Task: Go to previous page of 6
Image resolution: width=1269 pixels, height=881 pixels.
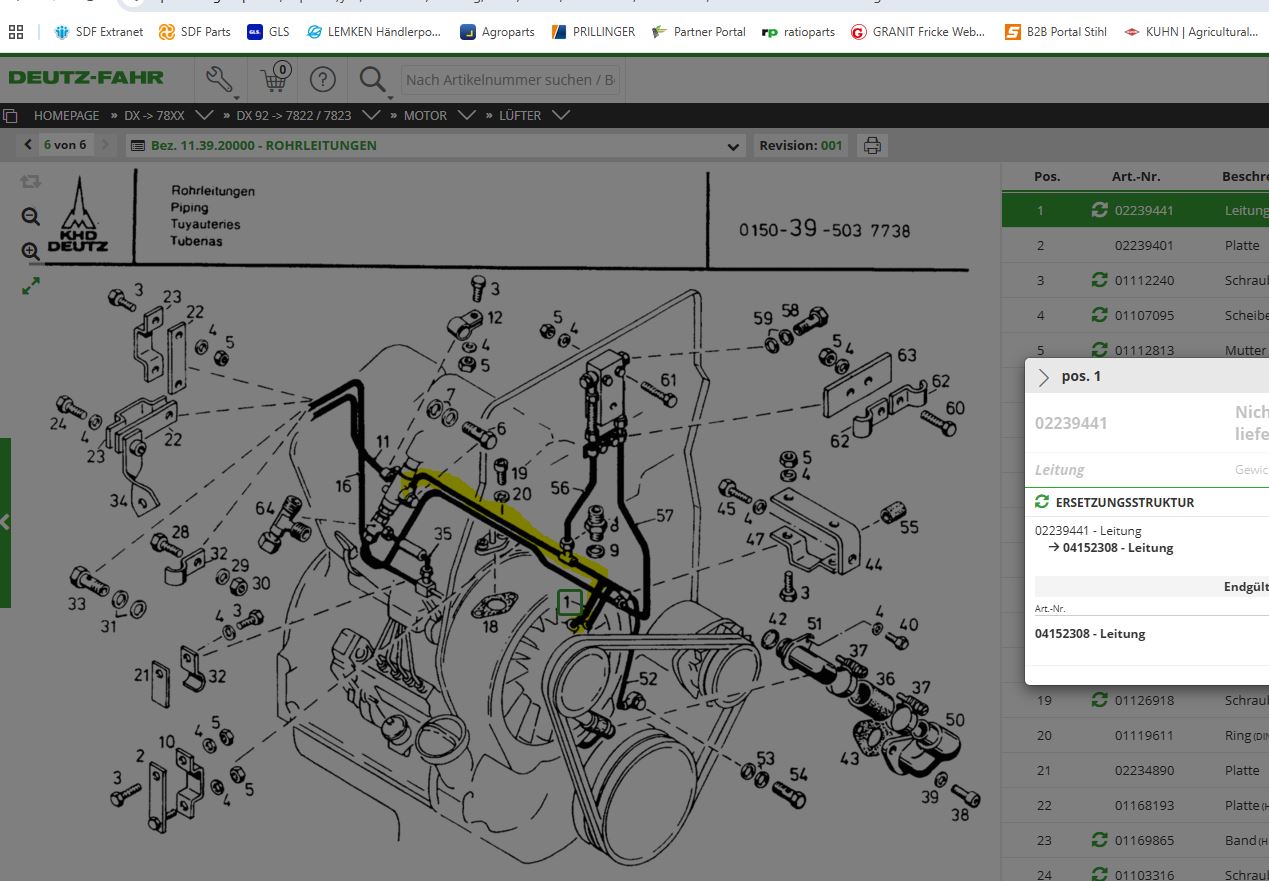Action: tap(28, 145)
